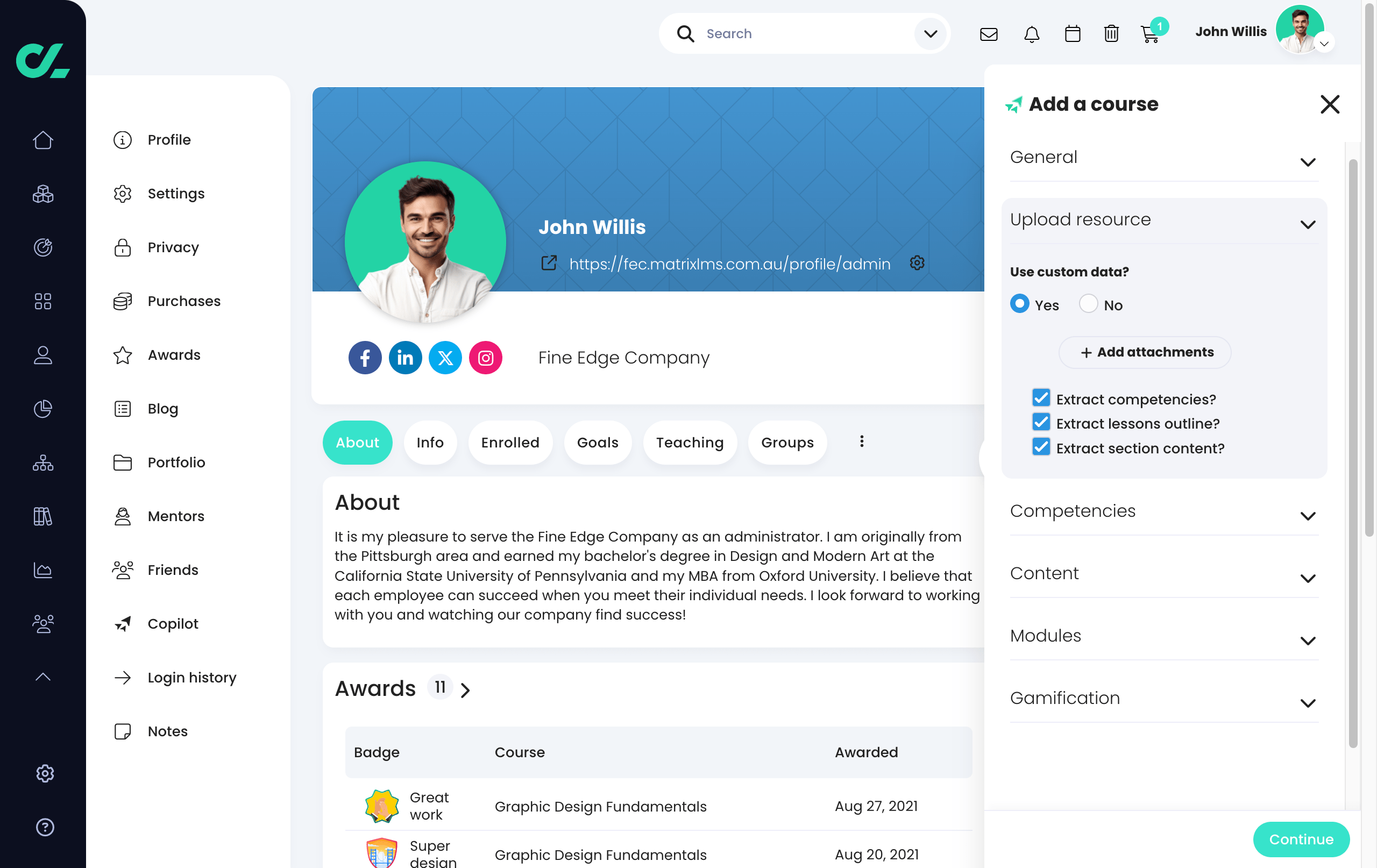Select the No radio button
The width and height of the screenshot is (1377, 868).
click(x=1088, y=304)
